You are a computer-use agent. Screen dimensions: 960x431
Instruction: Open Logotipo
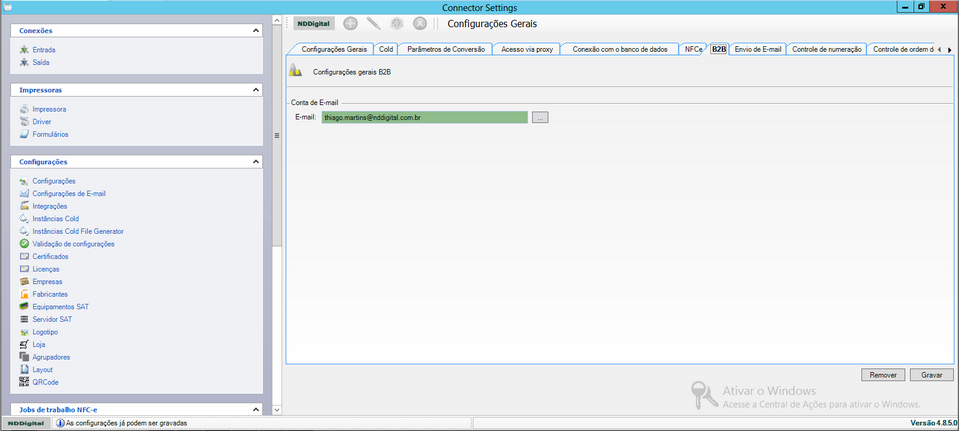click(45, 332)
